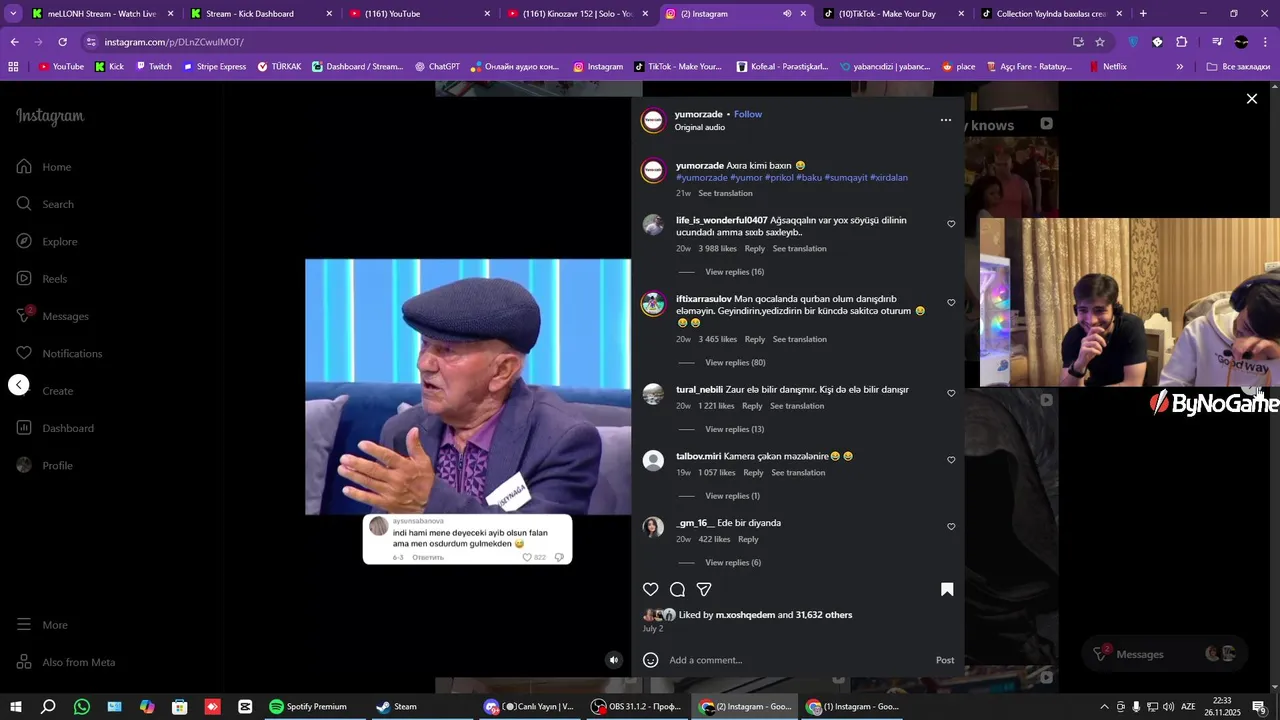1280x720 pixels.
Task: Open the #sumqayit hashtag
Action: tap(846, 178)
